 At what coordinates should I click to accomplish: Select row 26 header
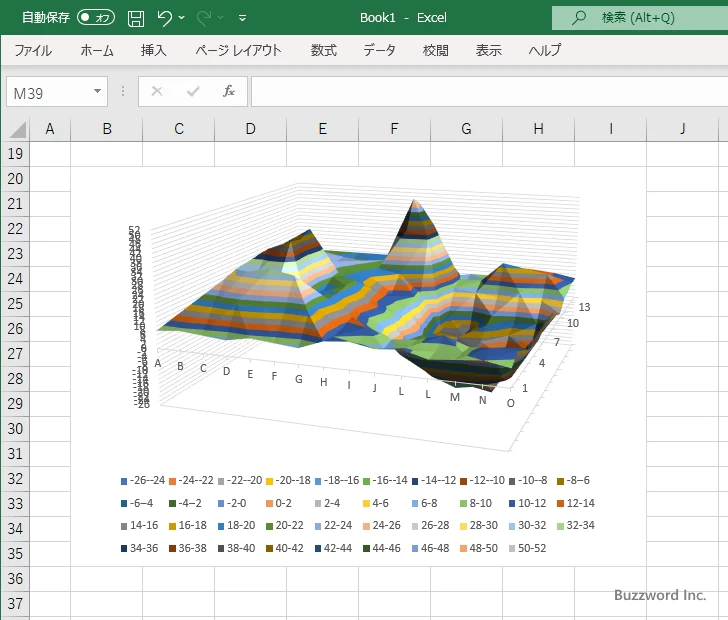click(15, 329)
